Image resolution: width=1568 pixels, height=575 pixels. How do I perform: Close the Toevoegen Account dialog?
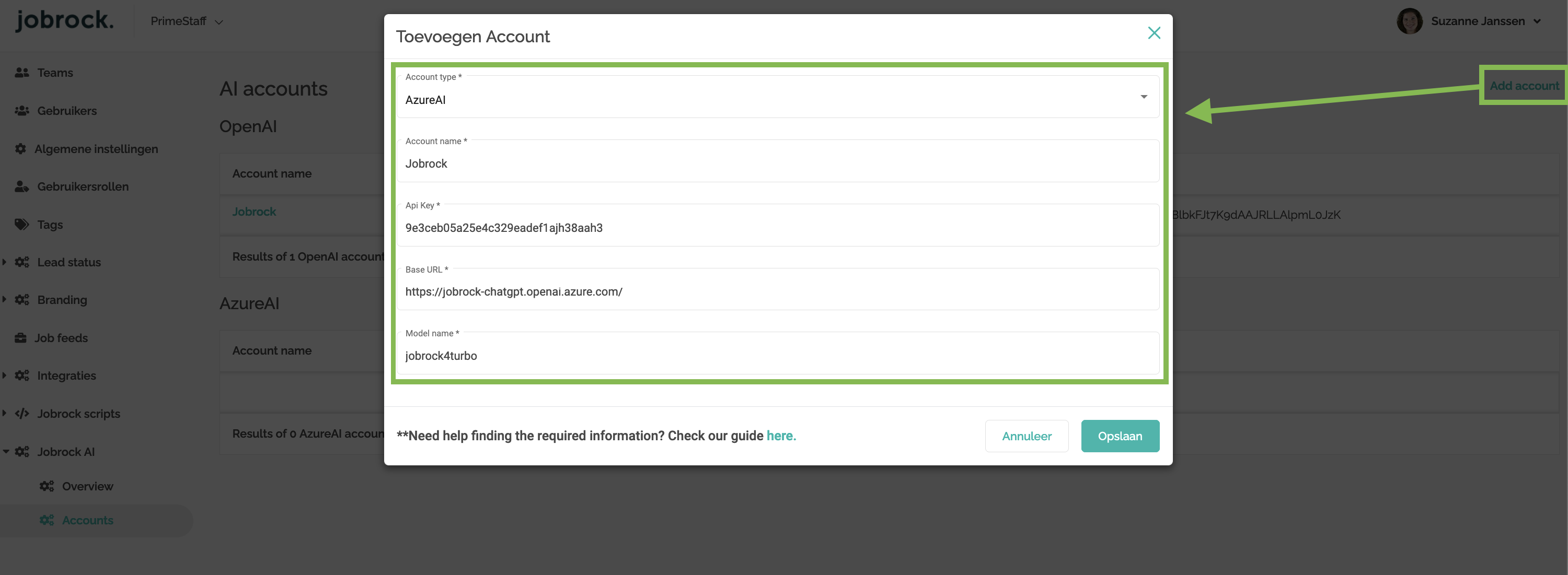point(1154,33)
